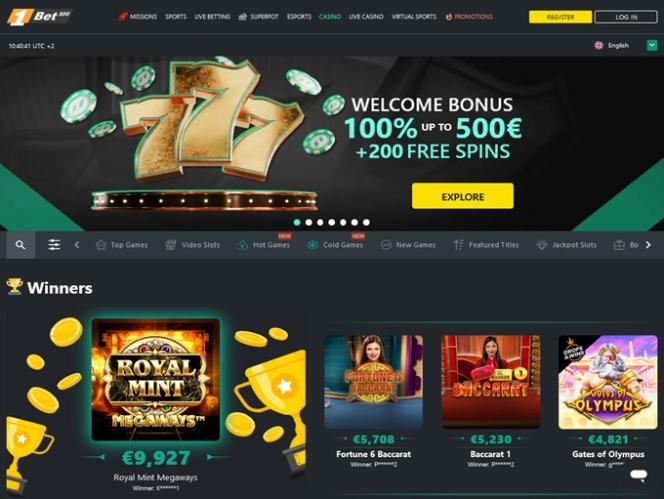
Task: Select the last banner slide dot
Action: pyautogui.click(x=366, y=222)
